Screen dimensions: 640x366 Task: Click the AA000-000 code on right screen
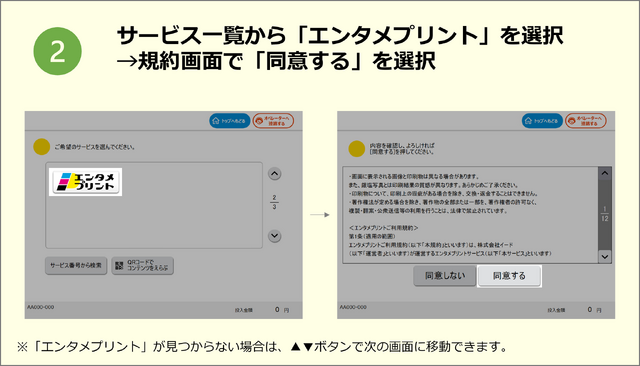pos(353,307)
